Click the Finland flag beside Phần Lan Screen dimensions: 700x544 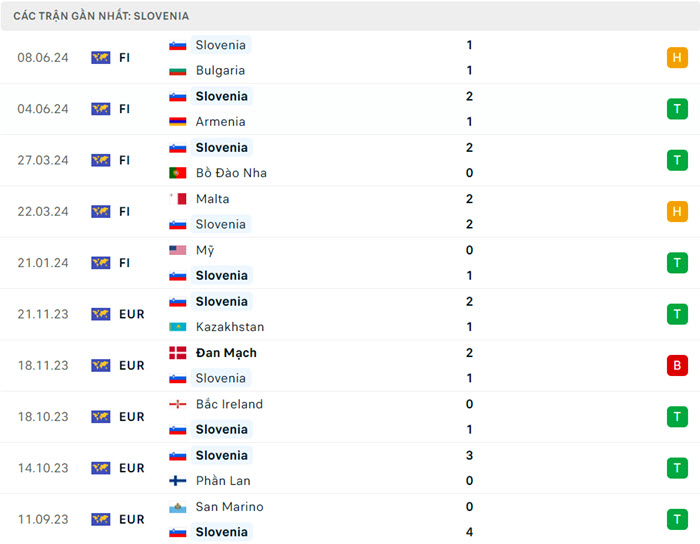178,481
